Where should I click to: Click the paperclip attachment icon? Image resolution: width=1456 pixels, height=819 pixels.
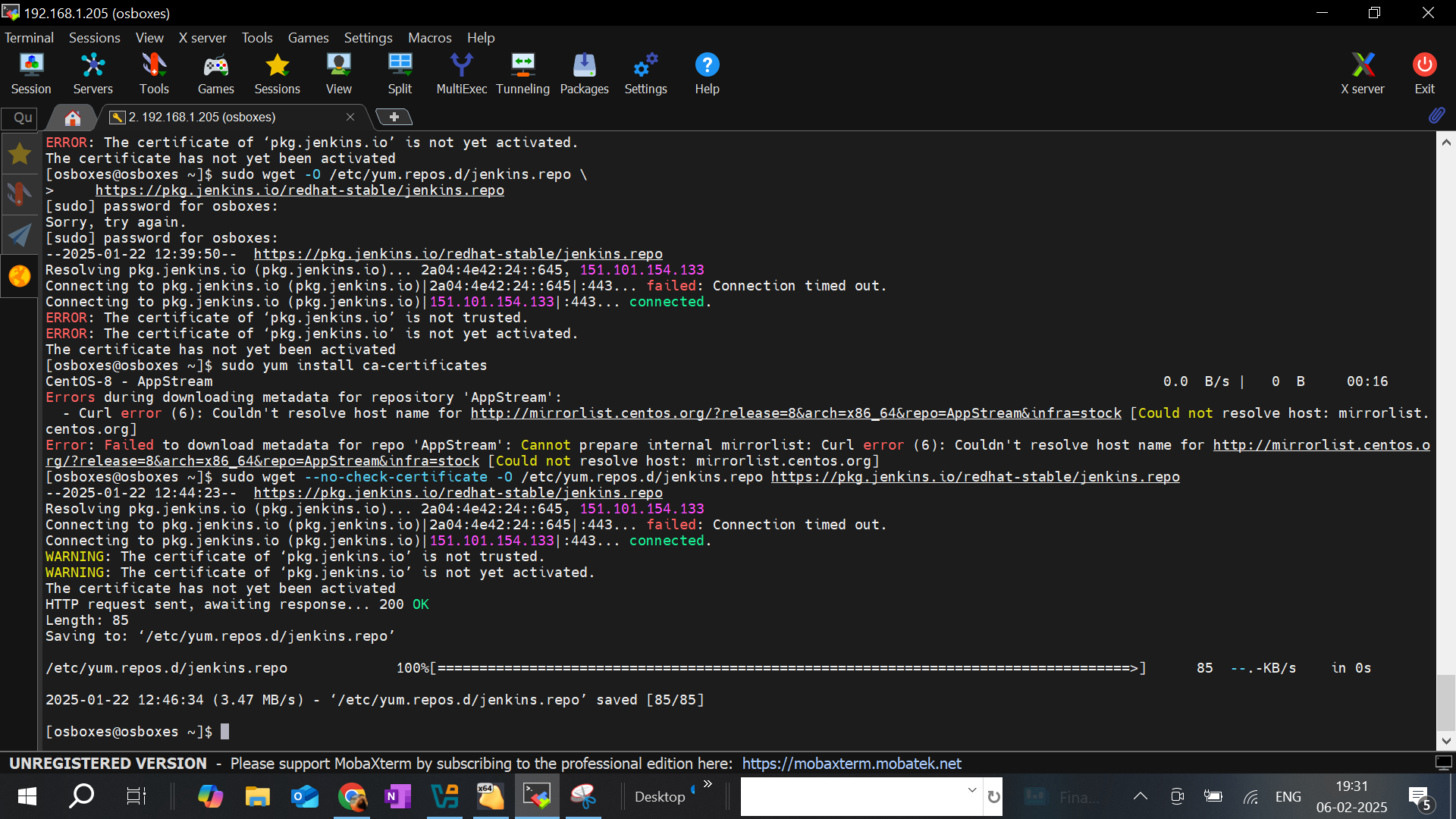pos(1436,116)
